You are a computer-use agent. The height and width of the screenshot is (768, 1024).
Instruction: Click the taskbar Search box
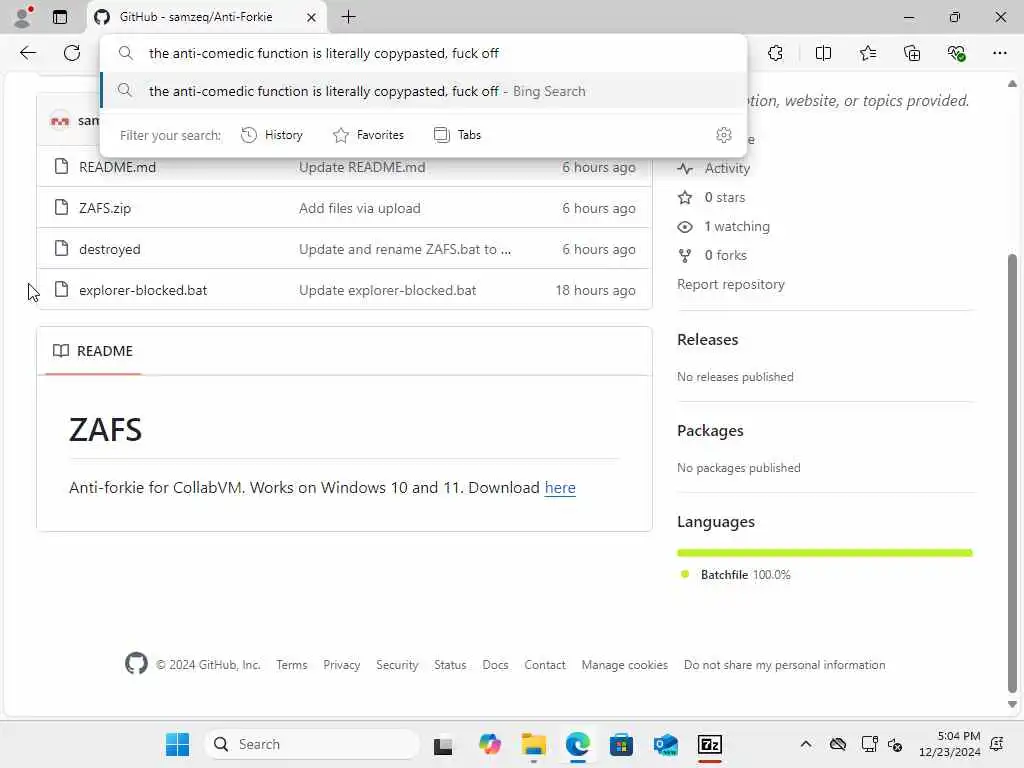click(x=312, y=744)
